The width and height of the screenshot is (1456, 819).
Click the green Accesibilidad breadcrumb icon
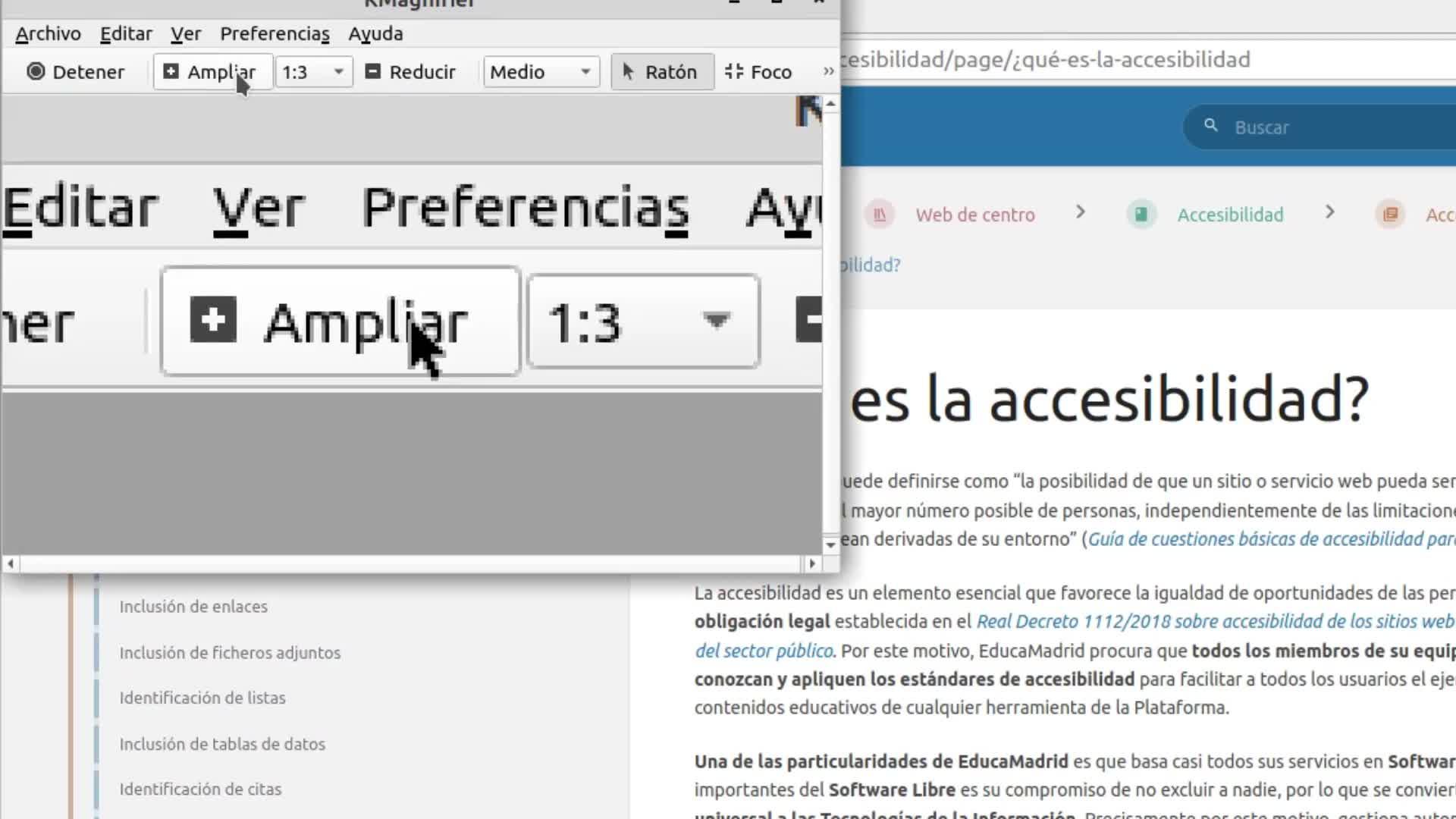pyautogui.click(x=1141, y=215)
